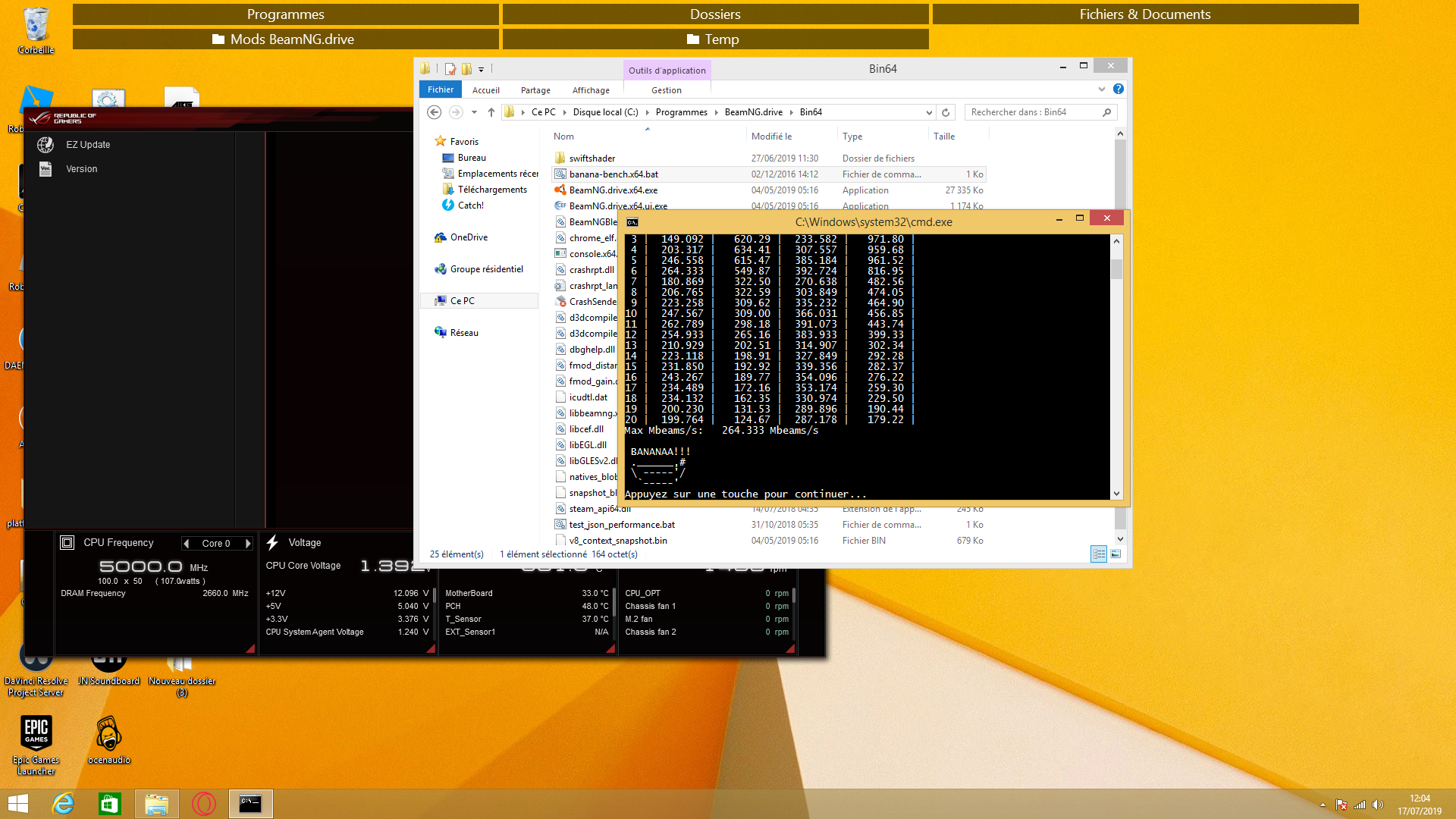
Task: Select OneDrive in navigation pane
Action: (469, 237)
